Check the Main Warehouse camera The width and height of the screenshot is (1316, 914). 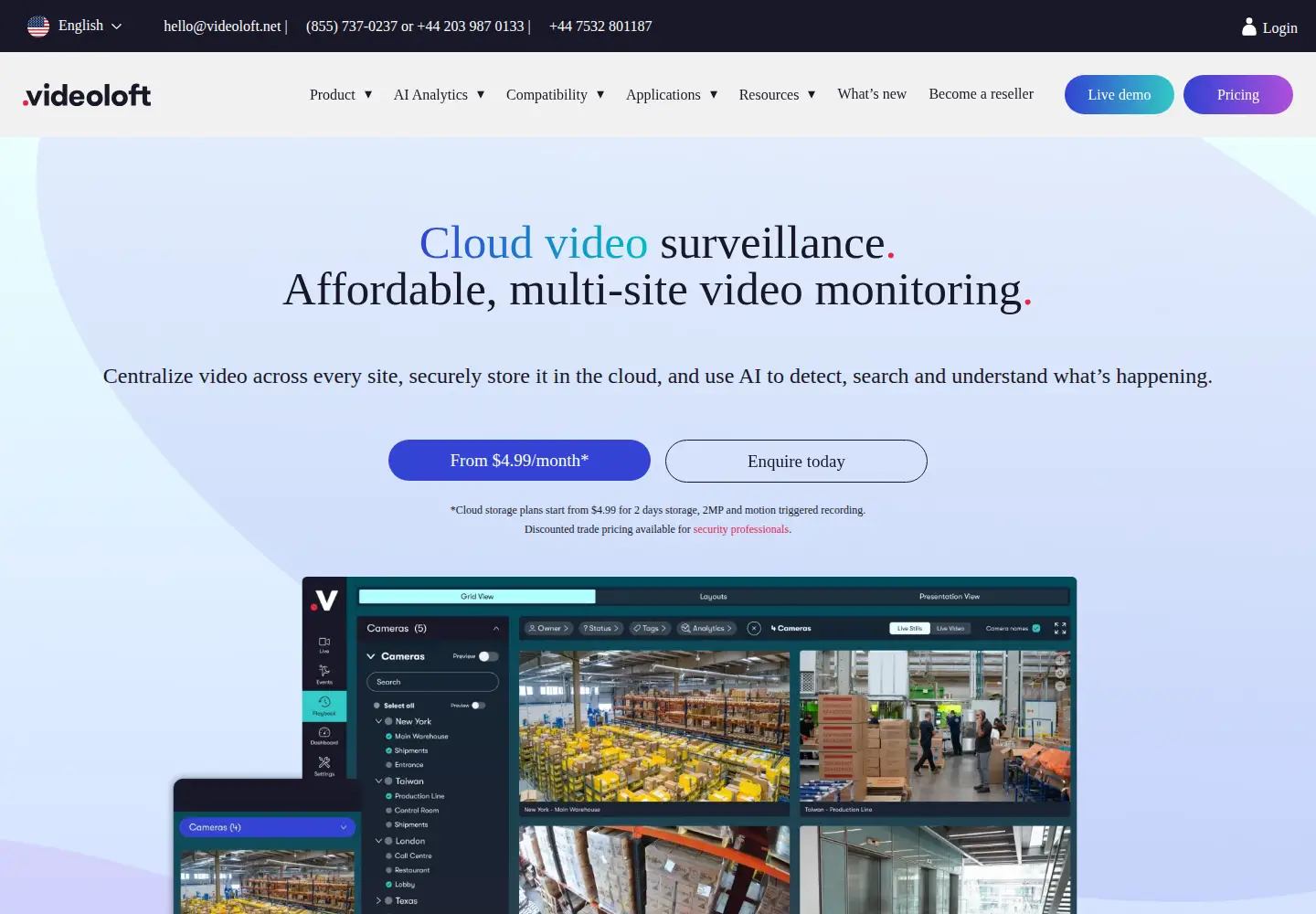pyautogui.click(x=389, y=736)
